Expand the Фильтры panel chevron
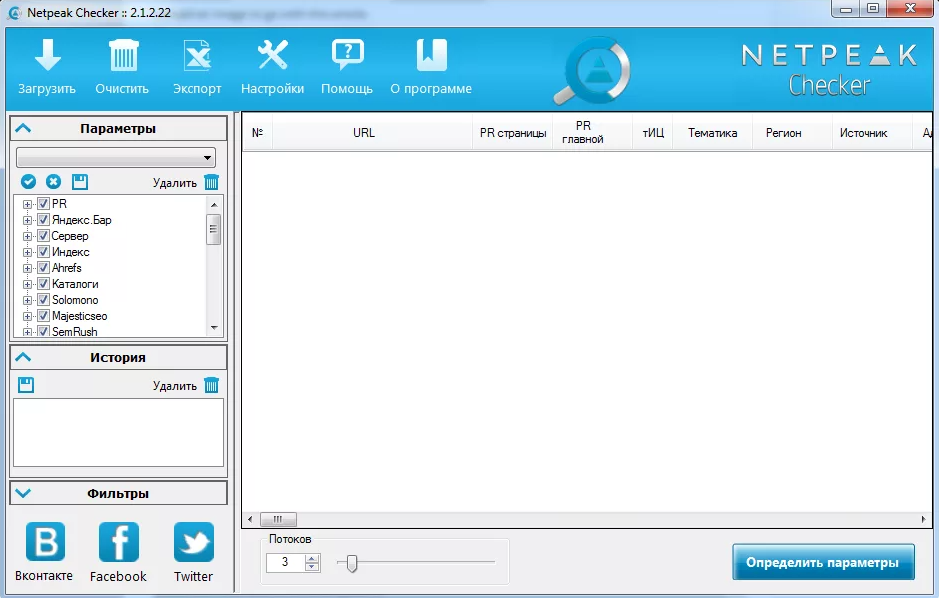The width and height of the screenshot is (939, 598). (x=23, y=493)
